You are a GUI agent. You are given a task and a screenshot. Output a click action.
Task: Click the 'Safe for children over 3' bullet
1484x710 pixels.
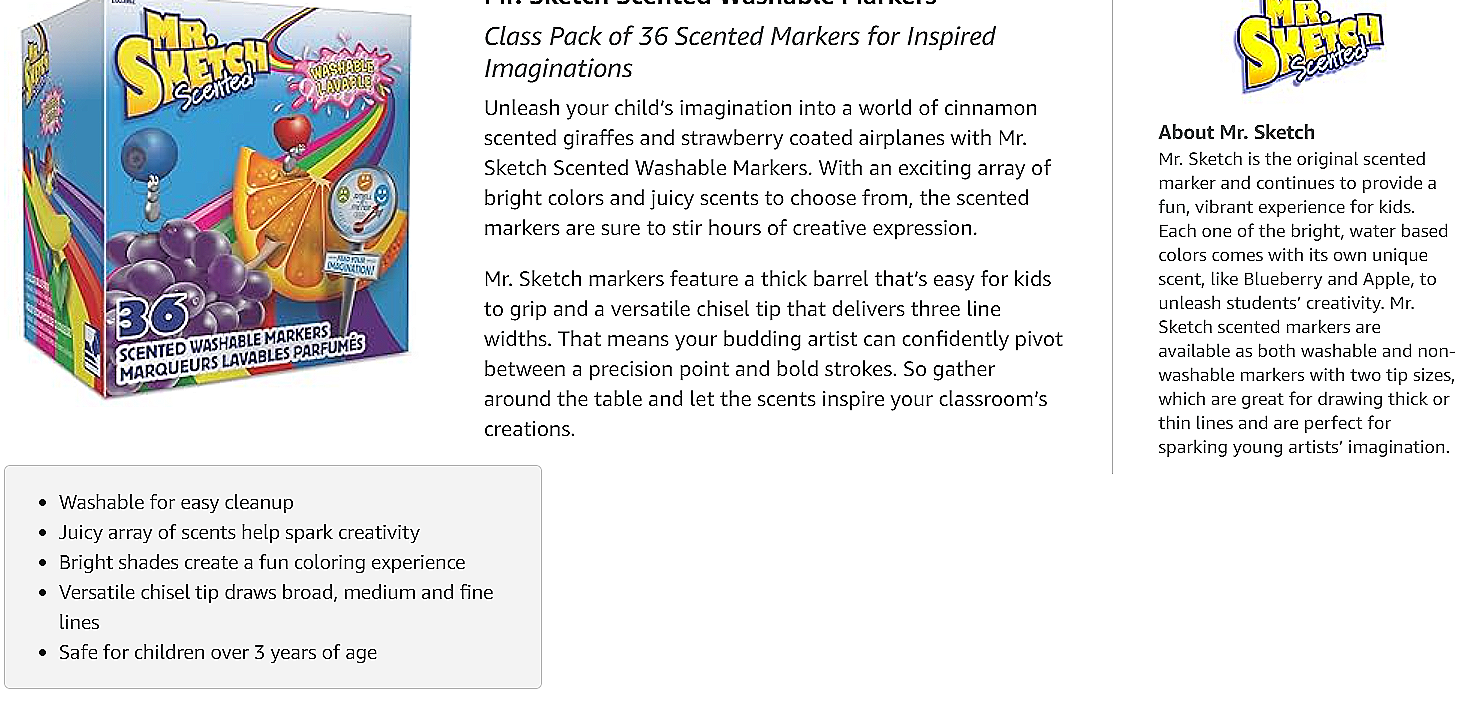218,652
